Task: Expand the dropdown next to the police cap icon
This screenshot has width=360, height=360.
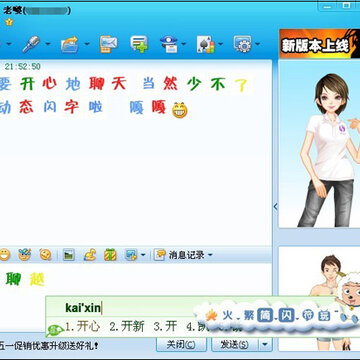Action: point(184,44)
